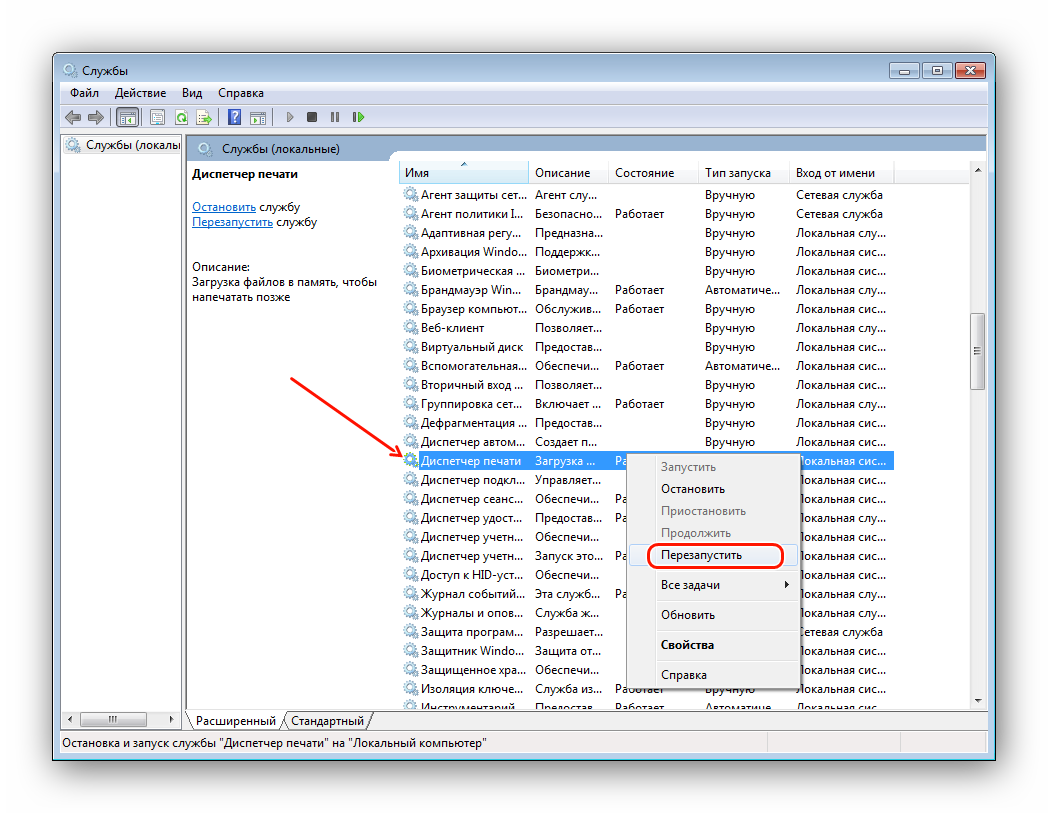Click the Stop Service square icon

(312, 117)
